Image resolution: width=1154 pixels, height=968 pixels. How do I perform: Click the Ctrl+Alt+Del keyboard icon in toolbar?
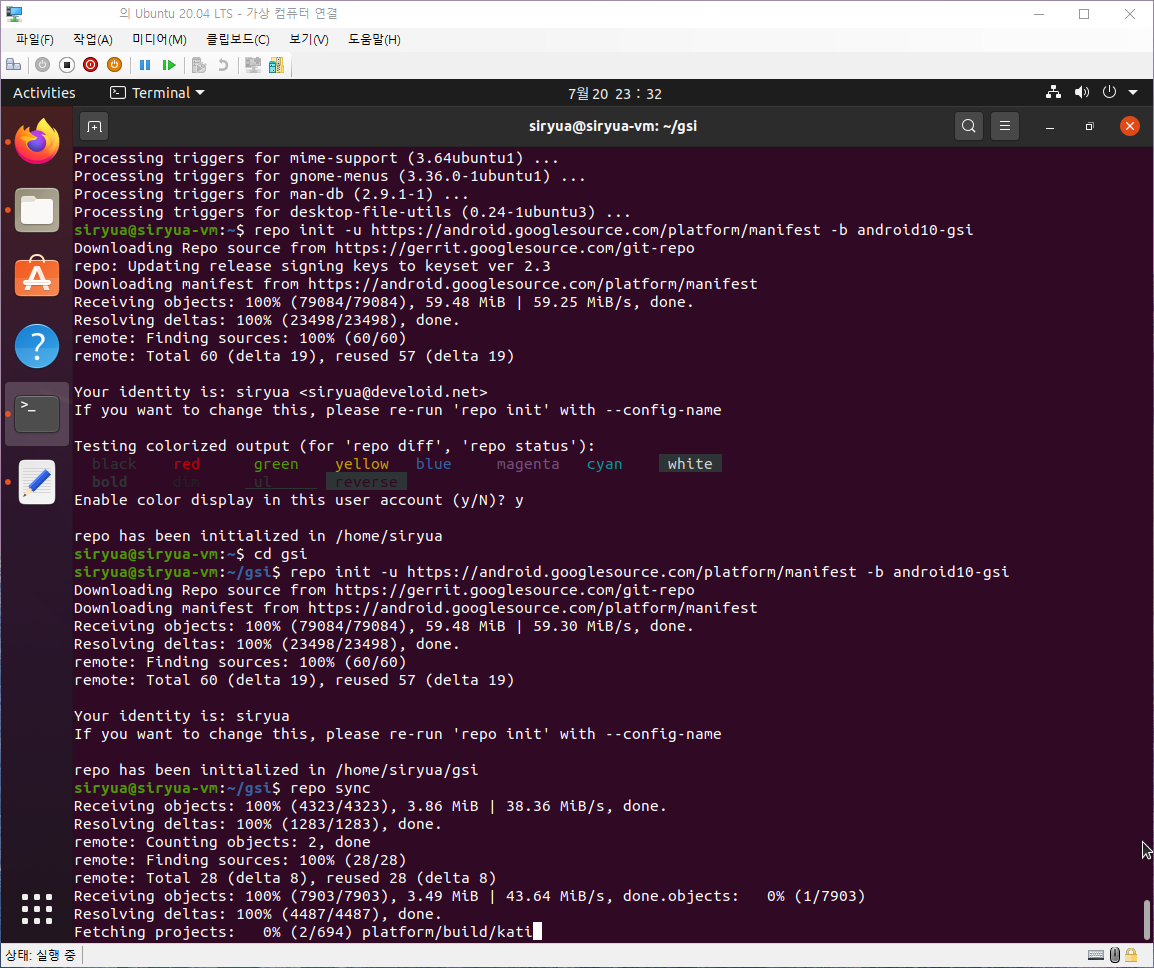13,65
